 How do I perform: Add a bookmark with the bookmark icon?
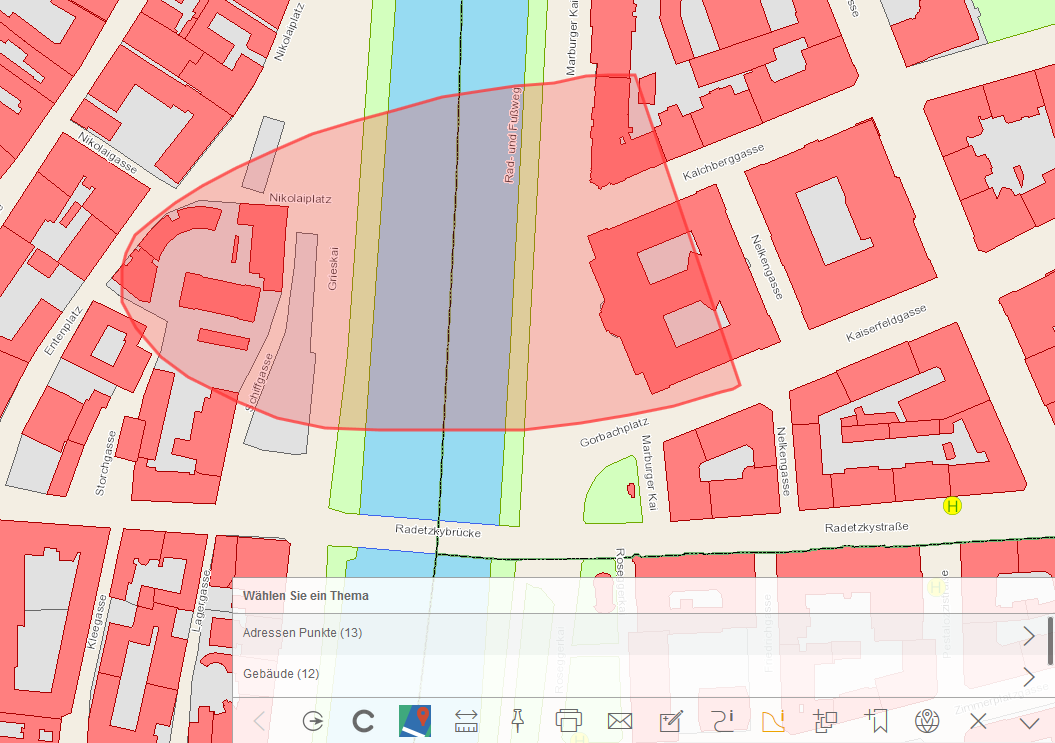877,721
